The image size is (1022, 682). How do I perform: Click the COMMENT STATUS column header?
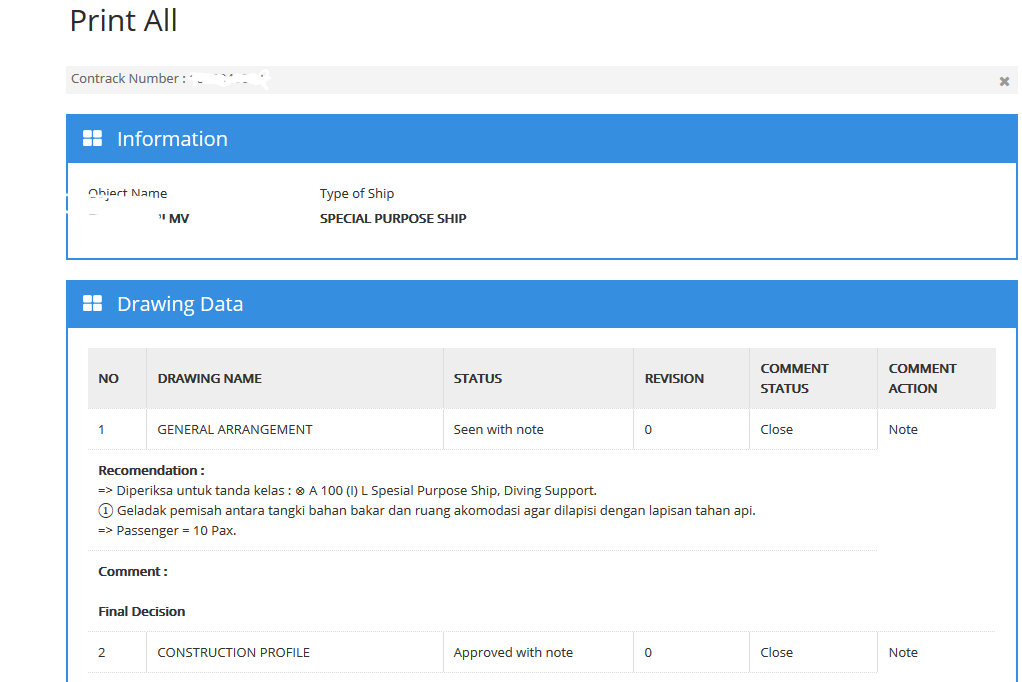pos(794,378)
